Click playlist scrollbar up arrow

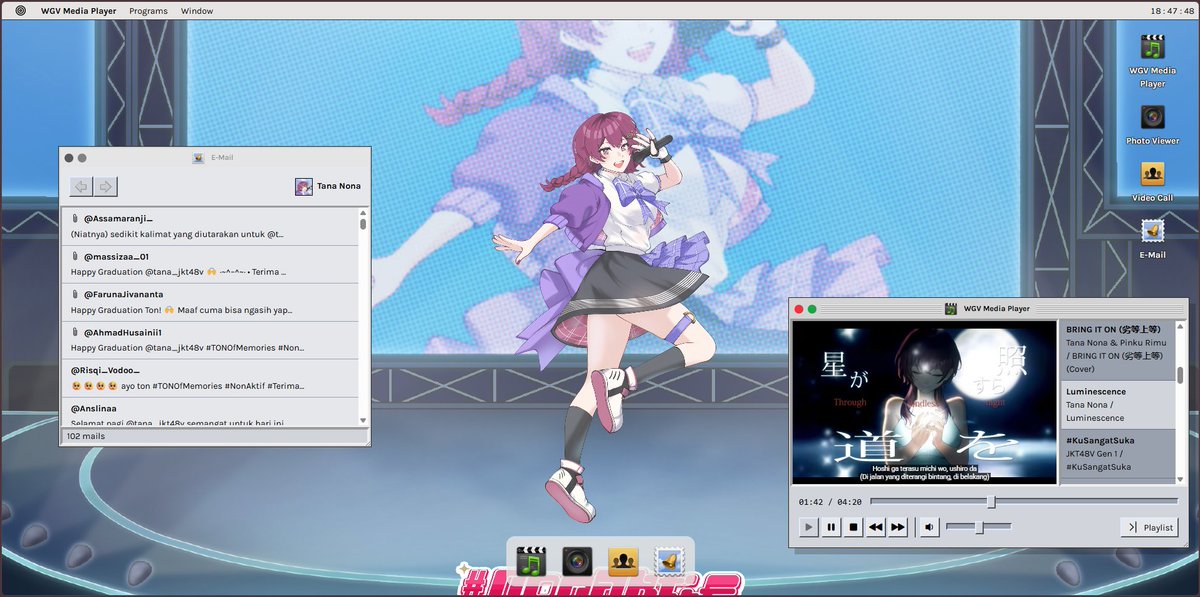tap(1180, 326)
